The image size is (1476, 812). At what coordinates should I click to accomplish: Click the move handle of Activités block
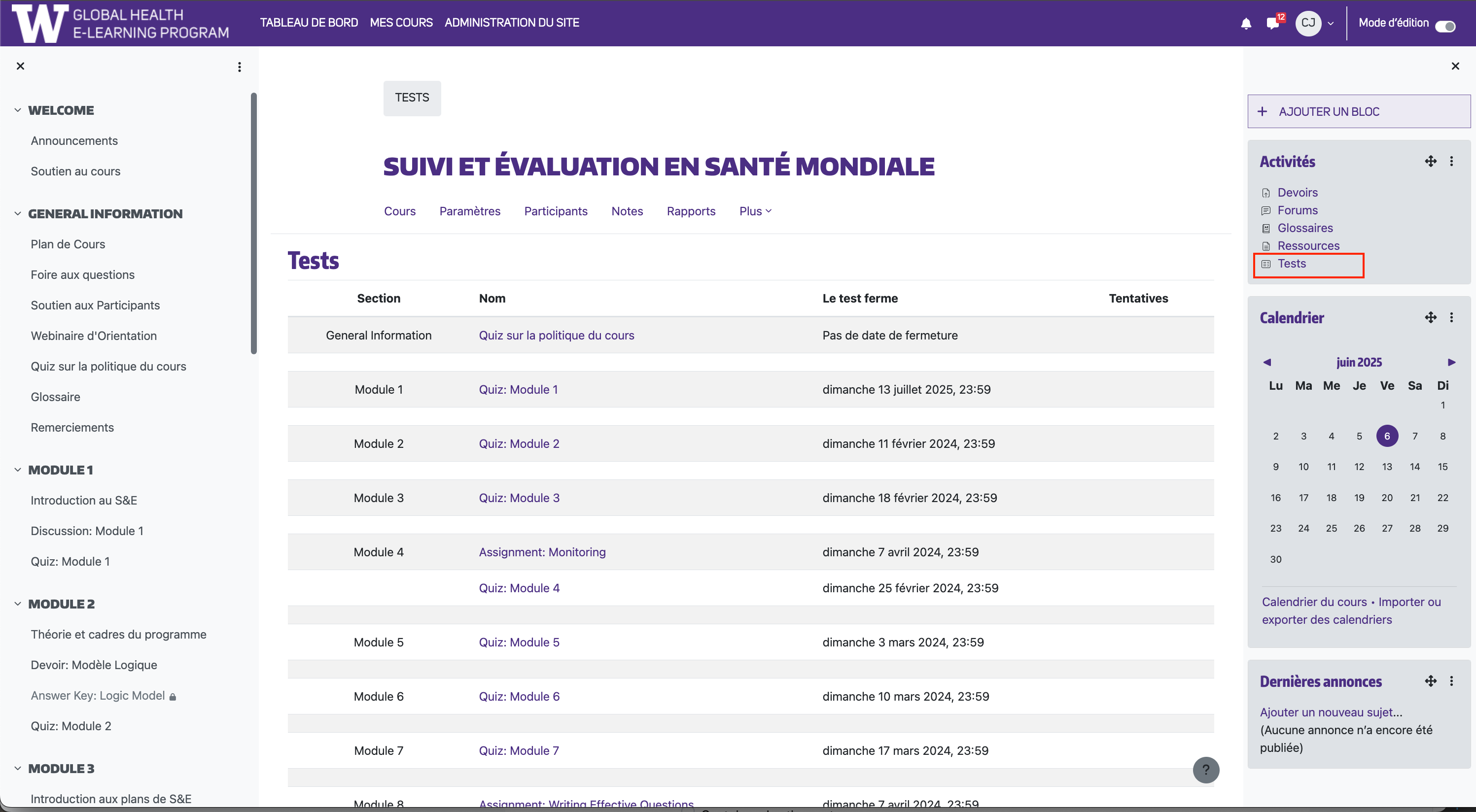[1430, 162]
